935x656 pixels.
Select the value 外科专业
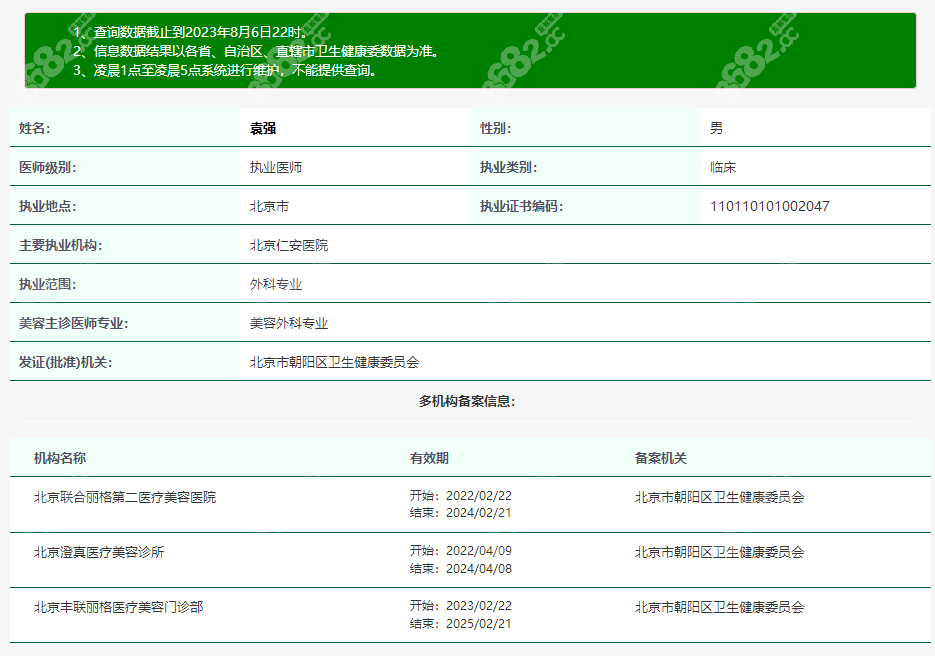coord(275,284)
